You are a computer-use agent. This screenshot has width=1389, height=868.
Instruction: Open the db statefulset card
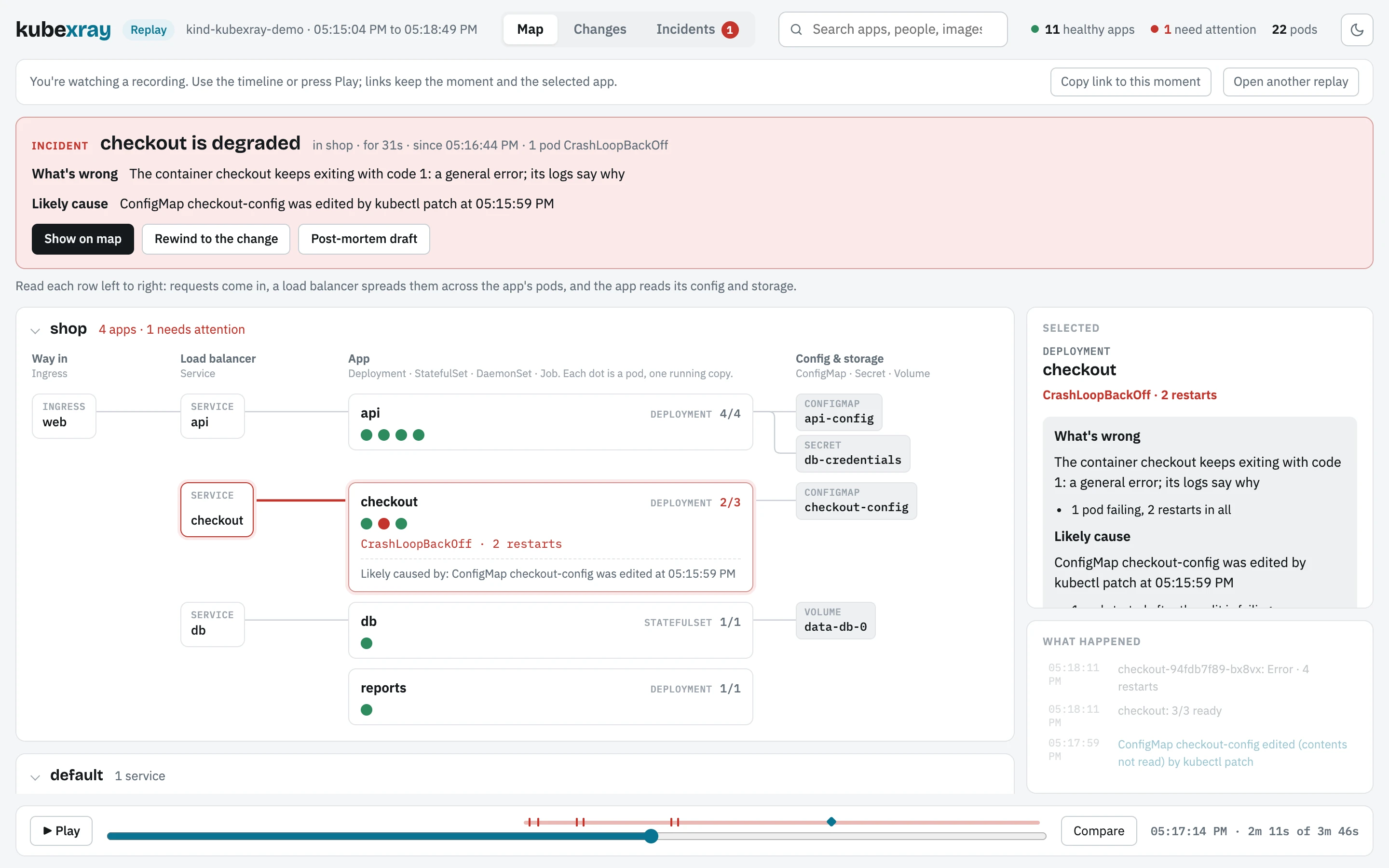550,630
